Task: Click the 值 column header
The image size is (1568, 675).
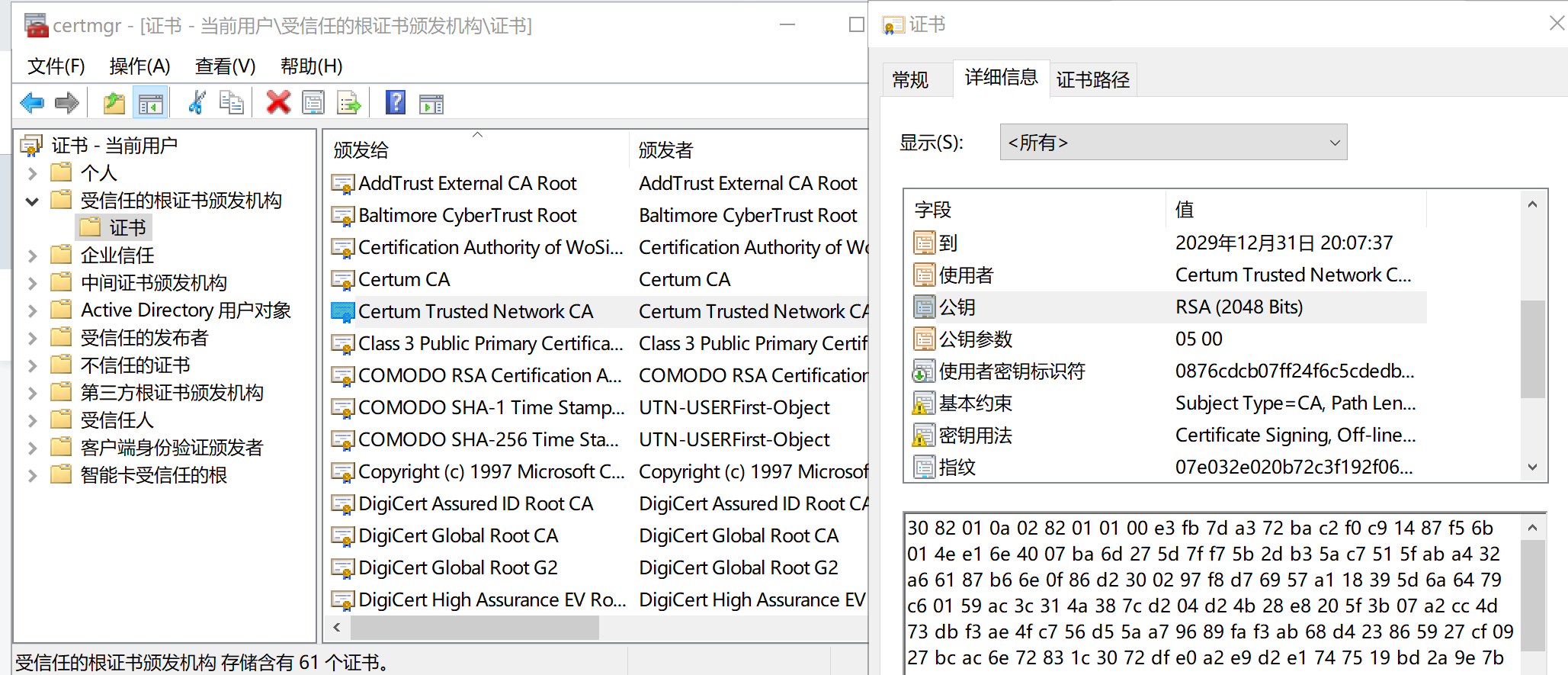Action: click(1296, 210)
